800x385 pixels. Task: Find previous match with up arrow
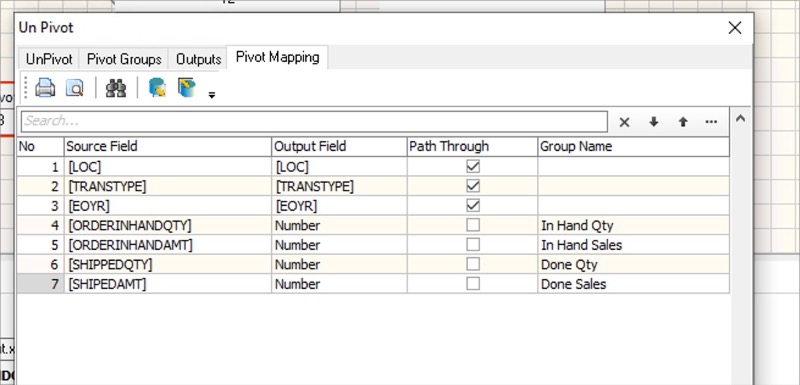(683, 122)
